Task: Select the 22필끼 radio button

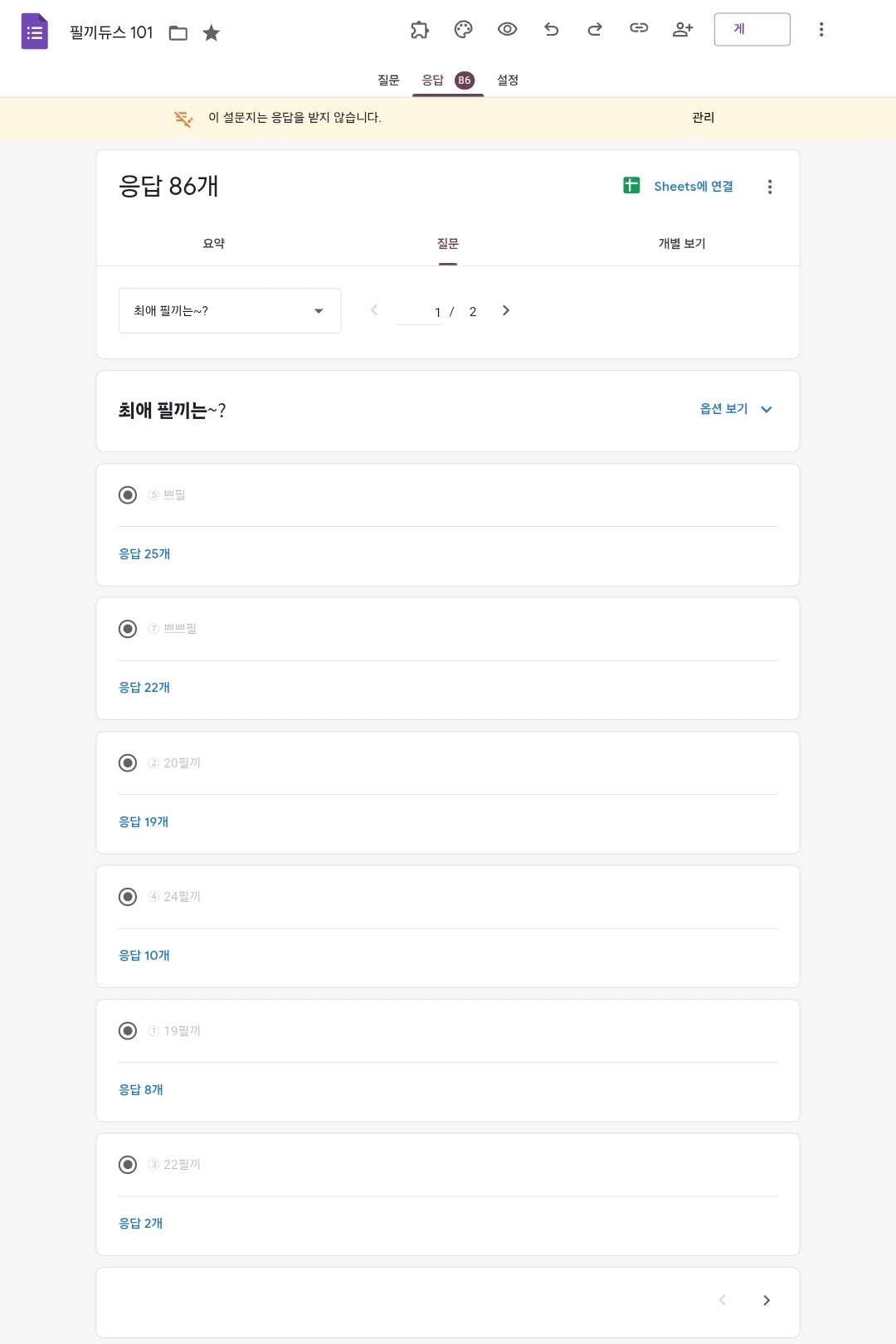Action: coord(128,1165)
